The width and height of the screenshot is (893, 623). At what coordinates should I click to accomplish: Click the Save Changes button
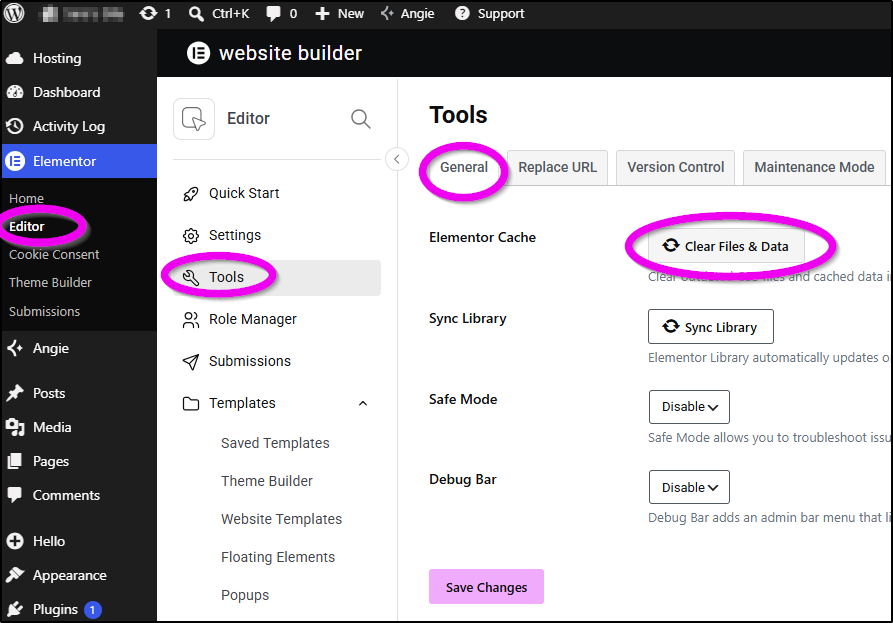pyautogui.click(x=486, y=587)
